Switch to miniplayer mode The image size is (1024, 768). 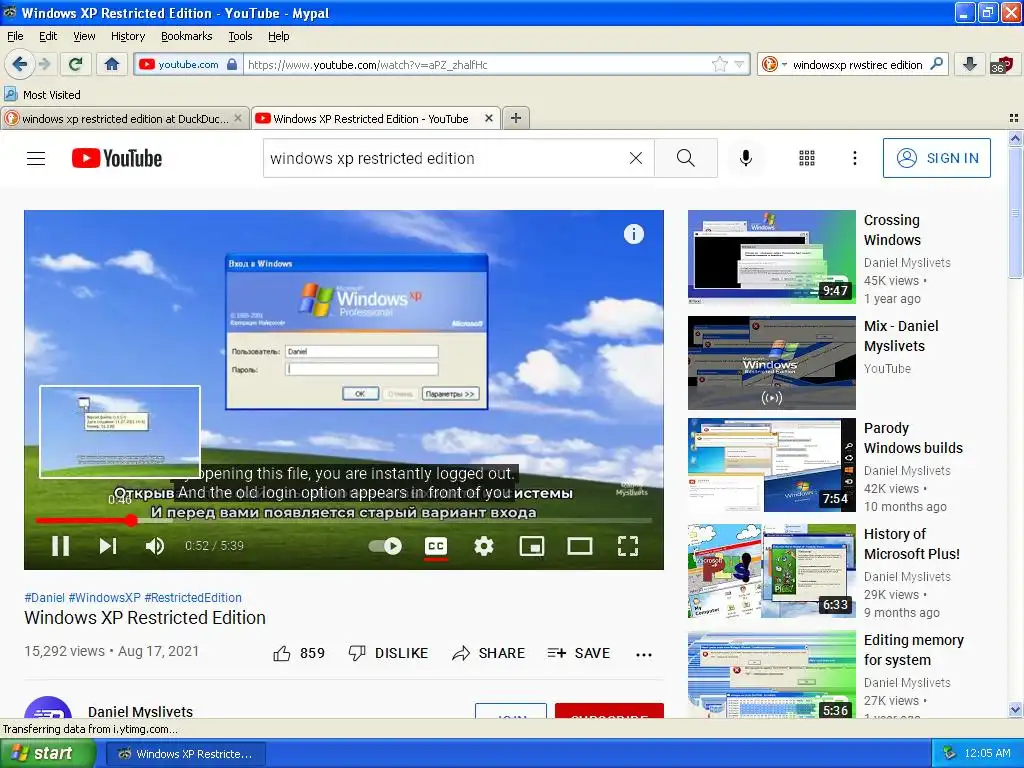(x=532, y=546)
